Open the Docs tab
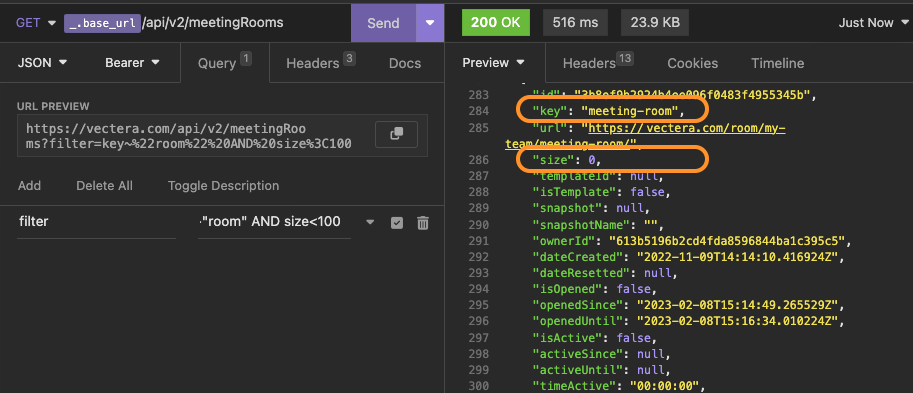The width and height of the screenshot is (913, 393). [405, 63]
